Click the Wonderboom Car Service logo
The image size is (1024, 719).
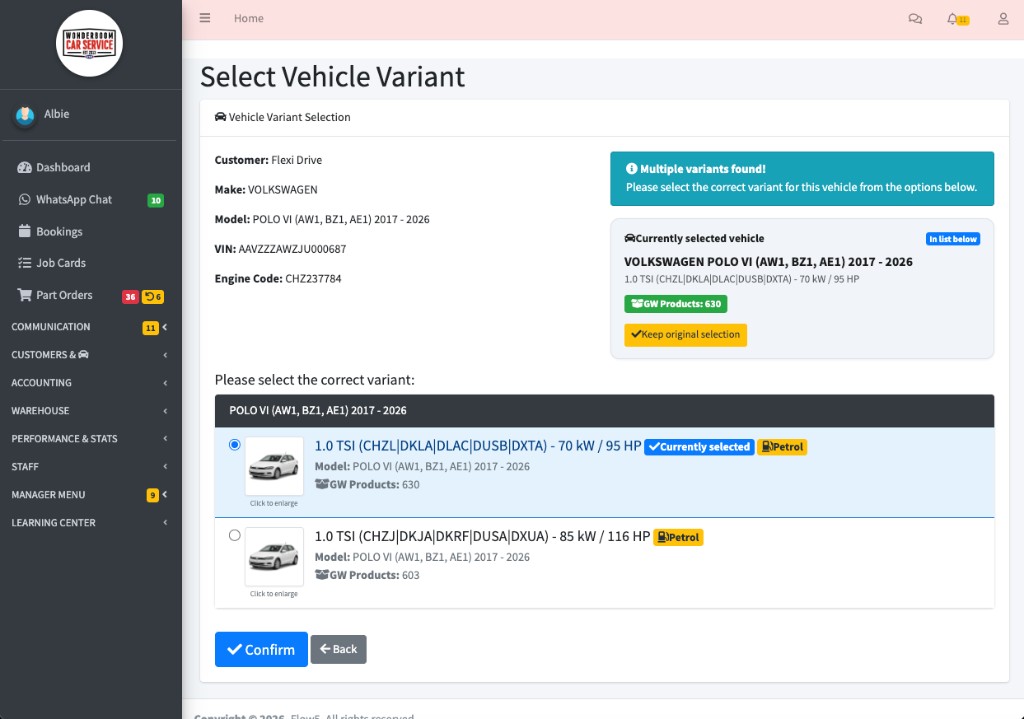click(89, 44)
